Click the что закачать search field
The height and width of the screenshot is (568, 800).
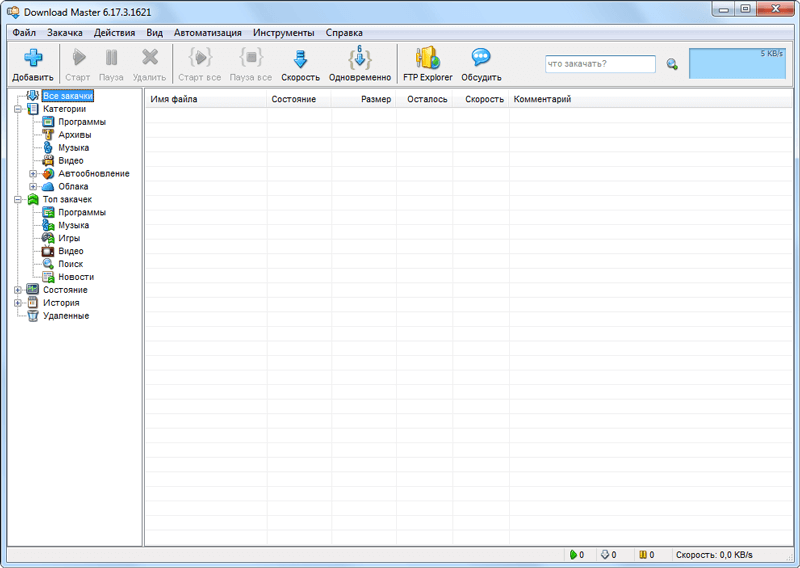click(x=600, y=64)
